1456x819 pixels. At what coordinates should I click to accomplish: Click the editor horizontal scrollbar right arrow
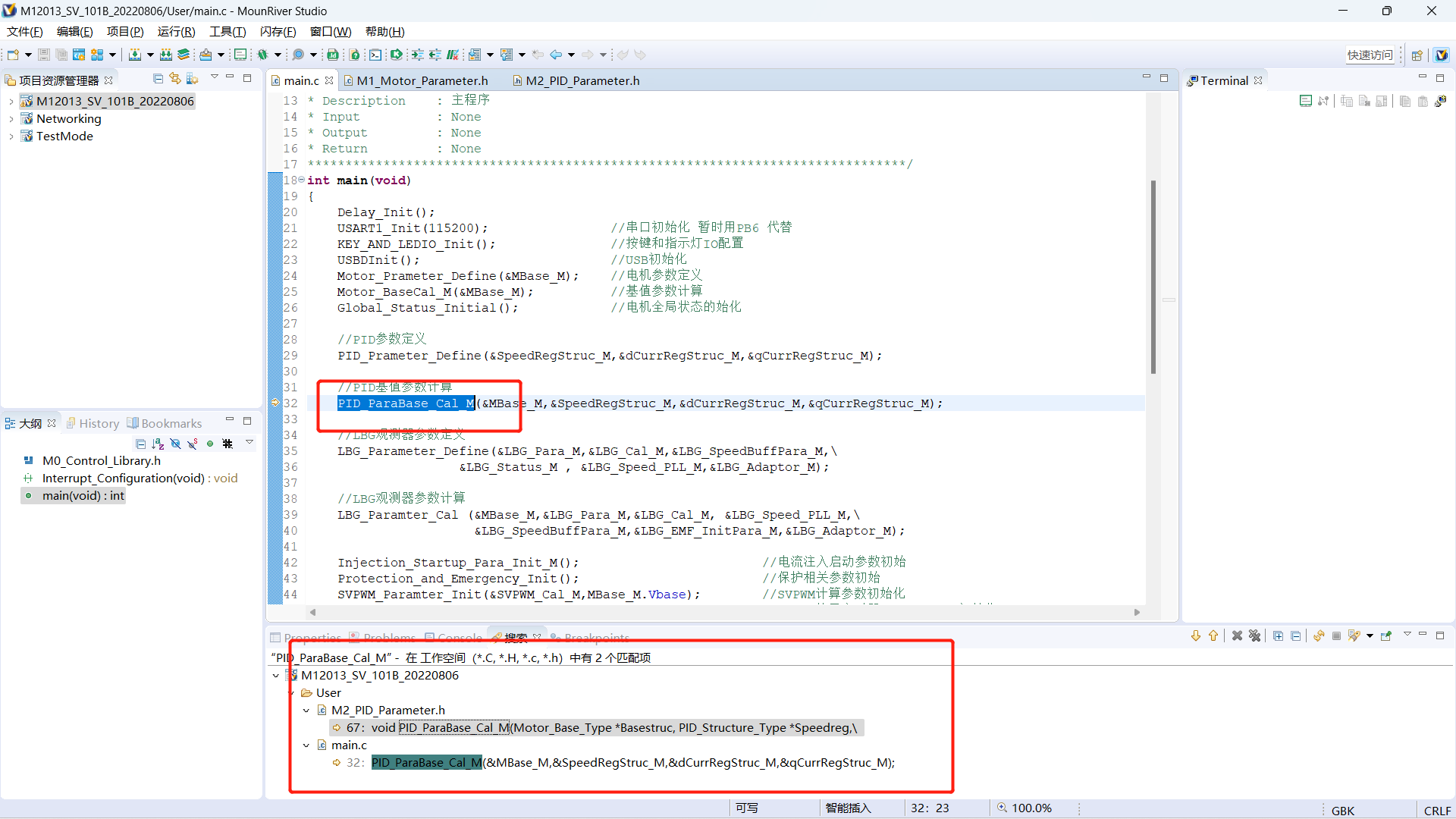tap(1137, 612)
